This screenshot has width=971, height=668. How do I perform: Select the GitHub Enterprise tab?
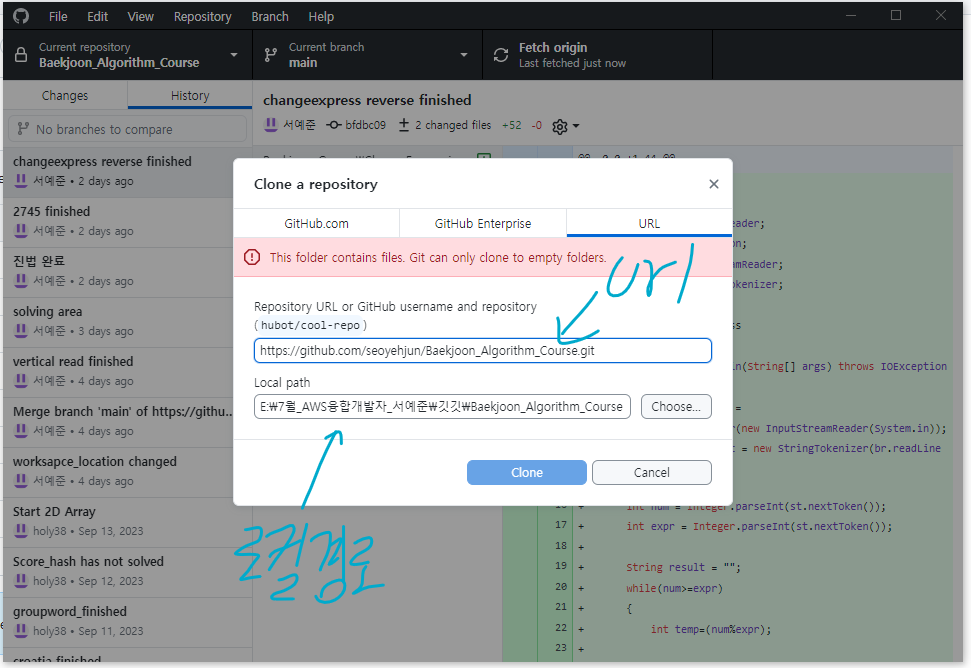tap(483, 223)
